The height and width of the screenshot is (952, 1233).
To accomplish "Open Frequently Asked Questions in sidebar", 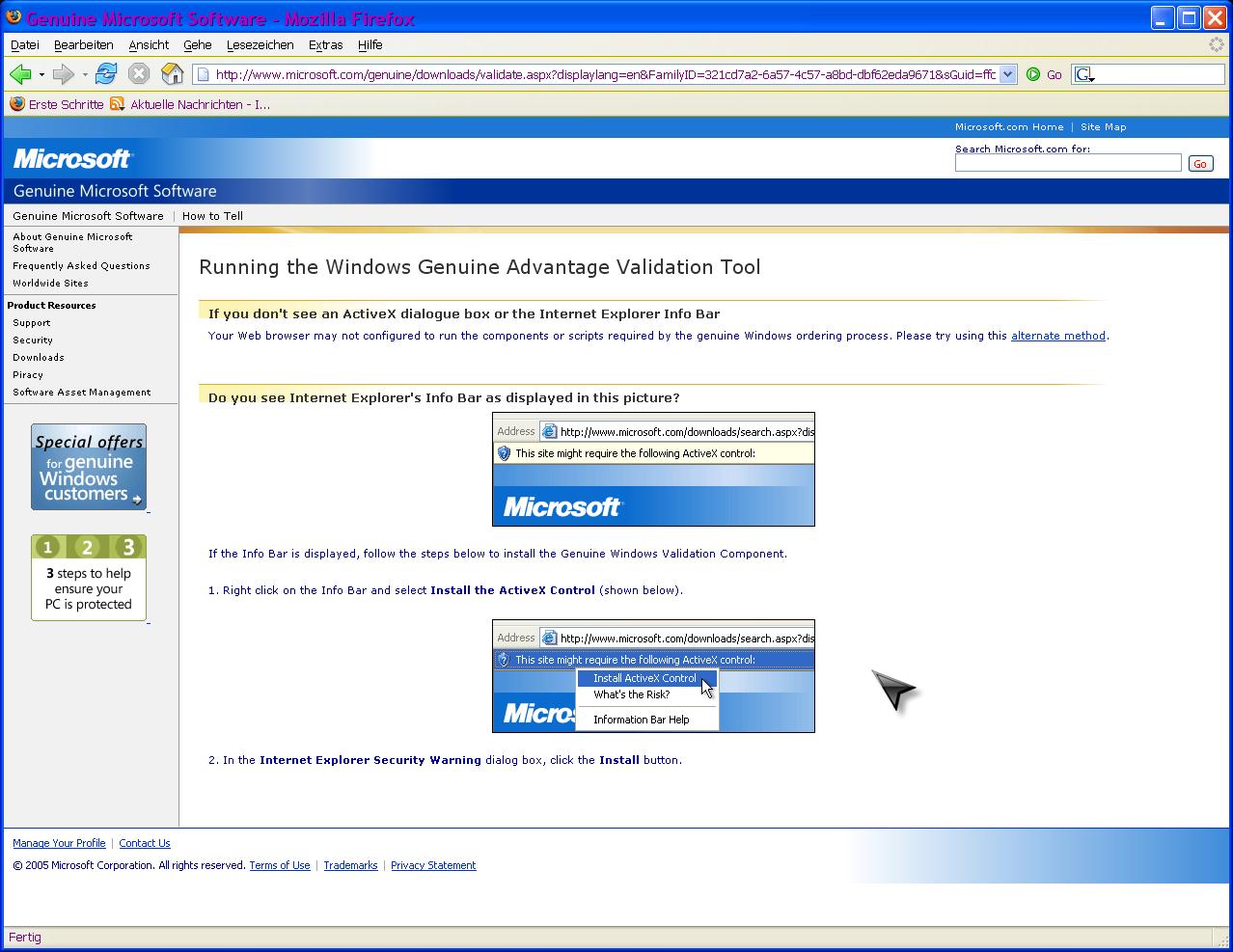I will pos(81,266).
